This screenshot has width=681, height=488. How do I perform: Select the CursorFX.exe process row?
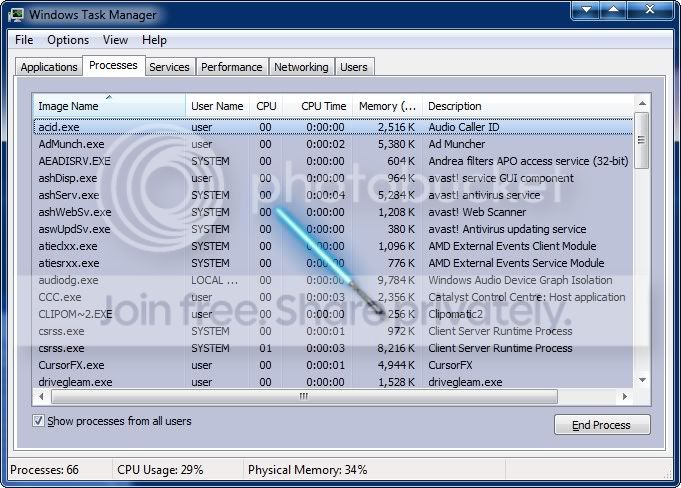(333, 365)
